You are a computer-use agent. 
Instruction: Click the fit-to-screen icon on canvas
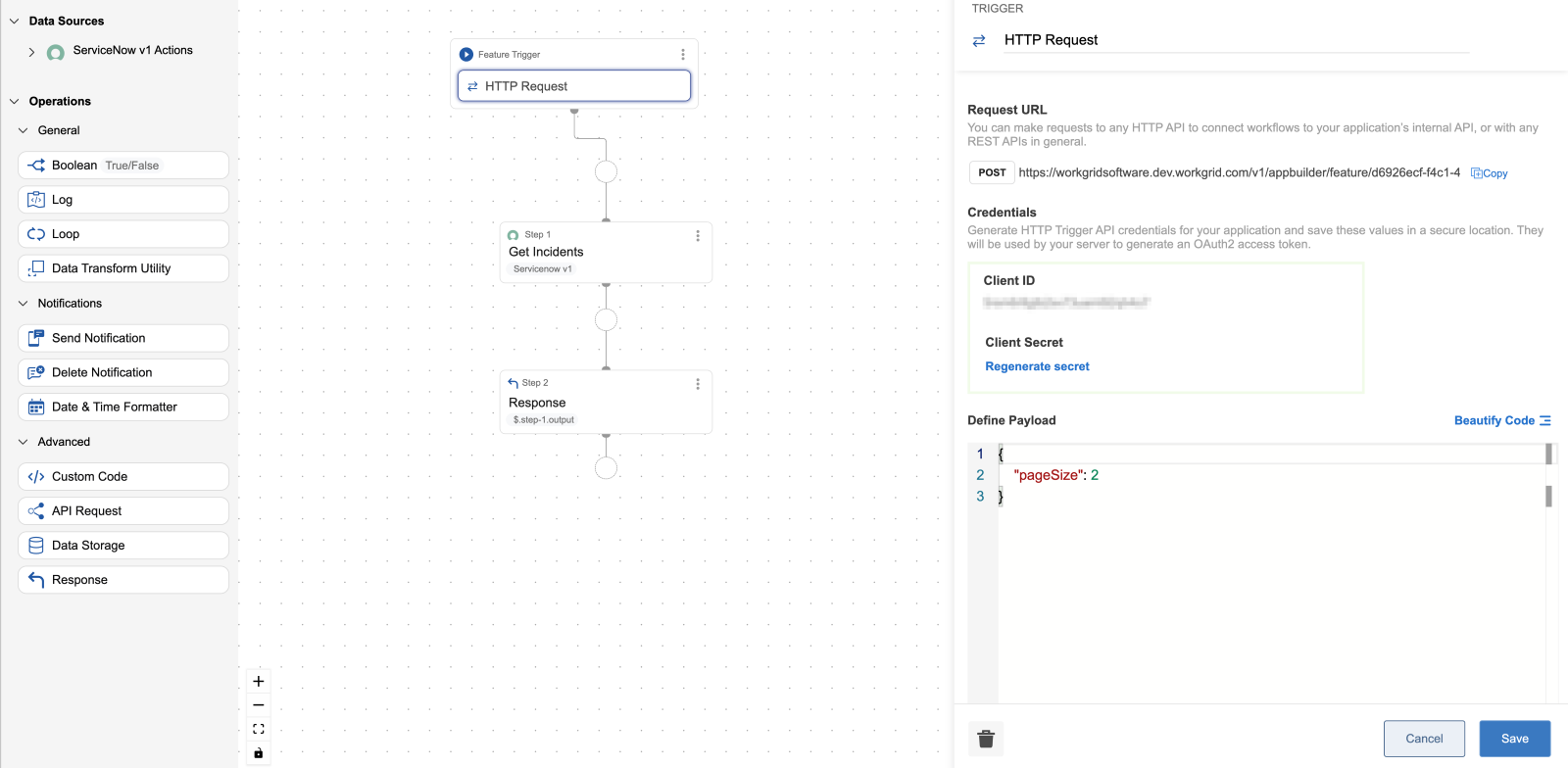click(259, 729)
